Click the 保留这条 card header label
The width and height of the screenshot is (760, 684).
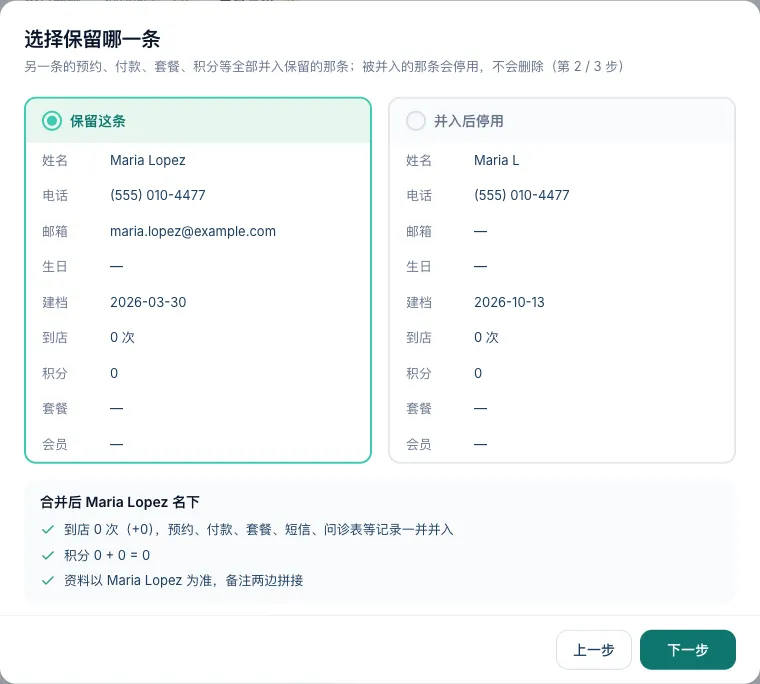click(x=97, y=121)
